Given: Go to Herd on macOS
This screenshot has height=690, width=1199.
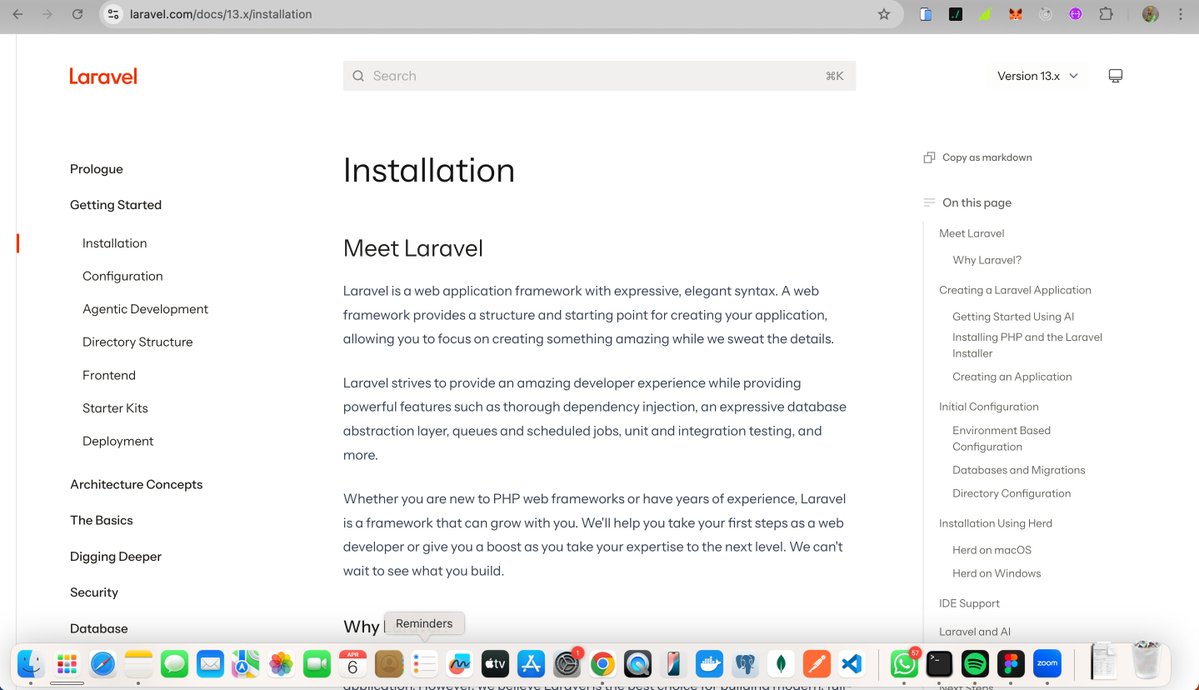Looking at the screenshot, I should [x=992, y=550].
